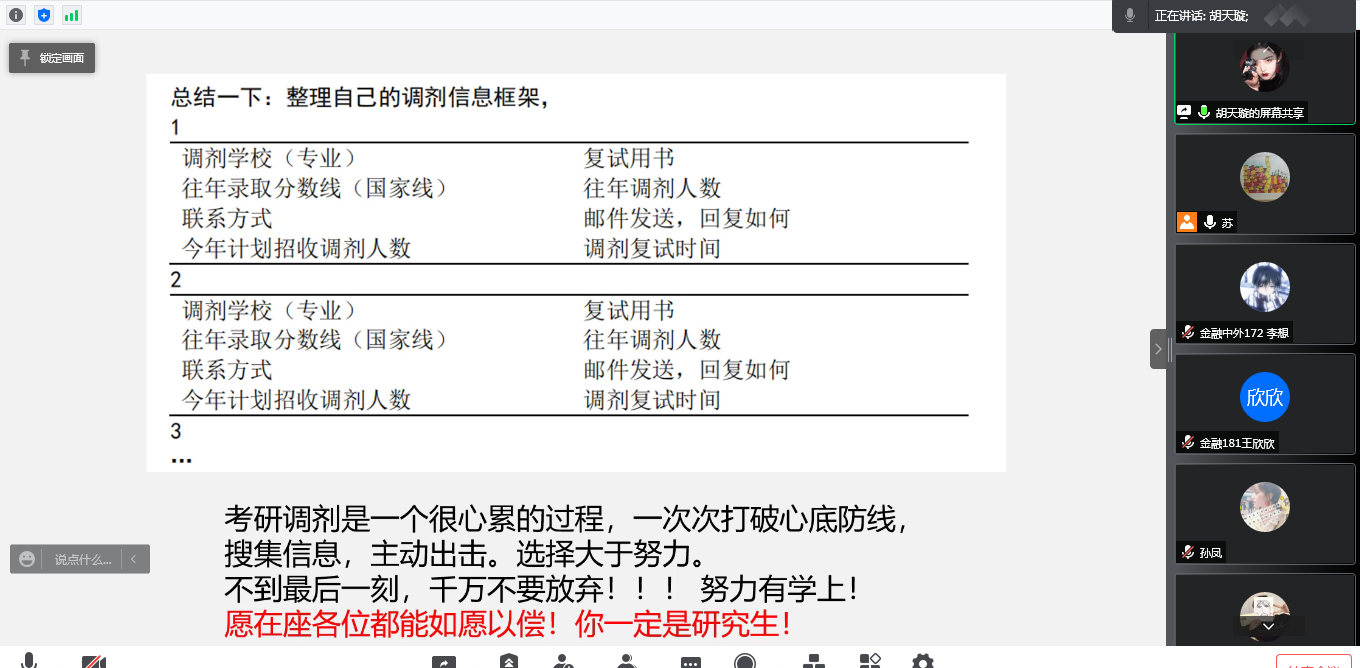This screenshot has width=1360, height=668.
Task: Toggle the camera video at bottom left
Action: (94, 662)
